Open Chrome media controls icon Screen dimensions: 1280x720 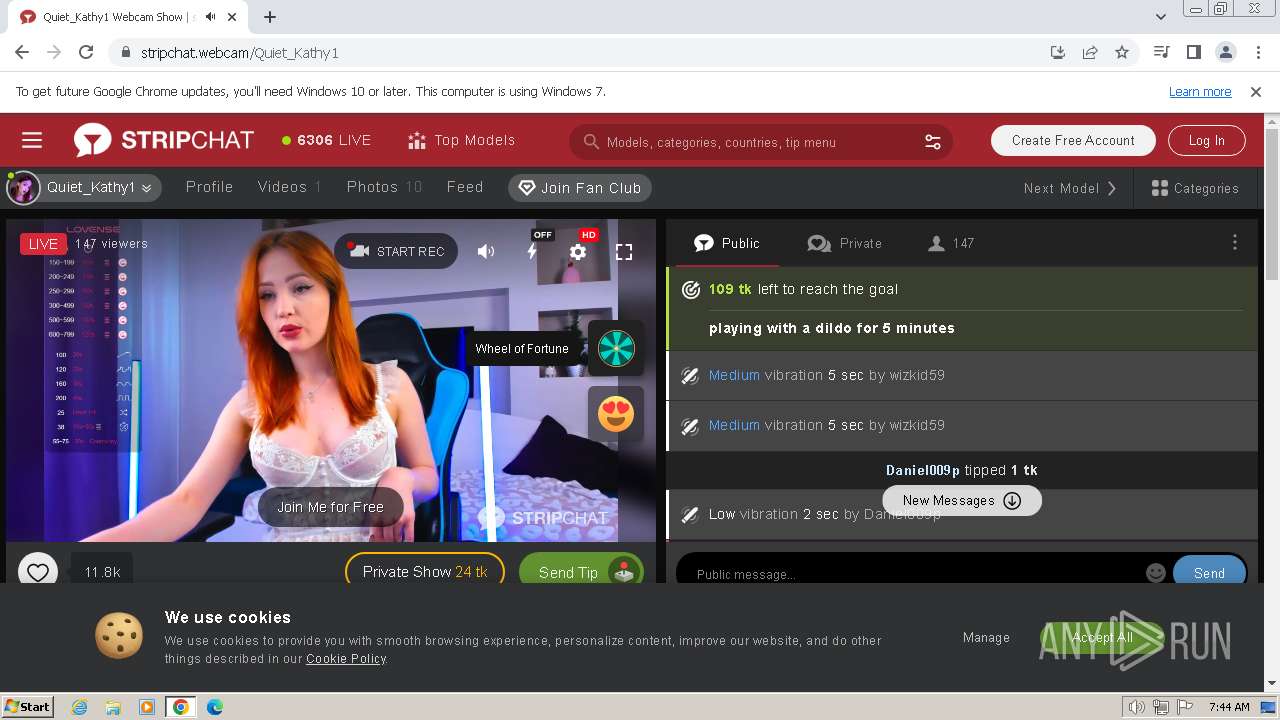1161,53
